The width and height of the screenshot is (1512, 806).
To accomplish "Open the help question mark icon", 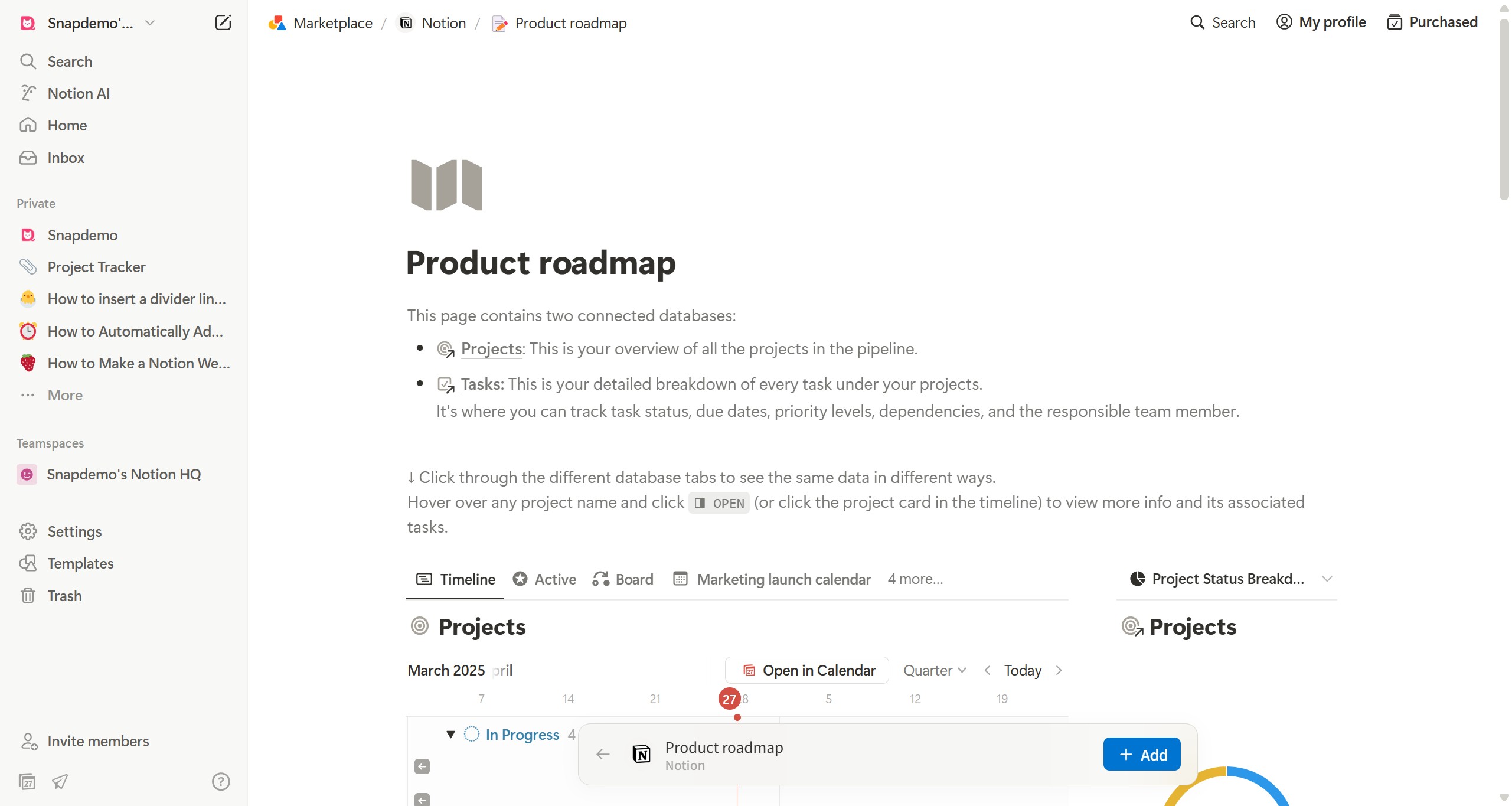I will (221, 782).
